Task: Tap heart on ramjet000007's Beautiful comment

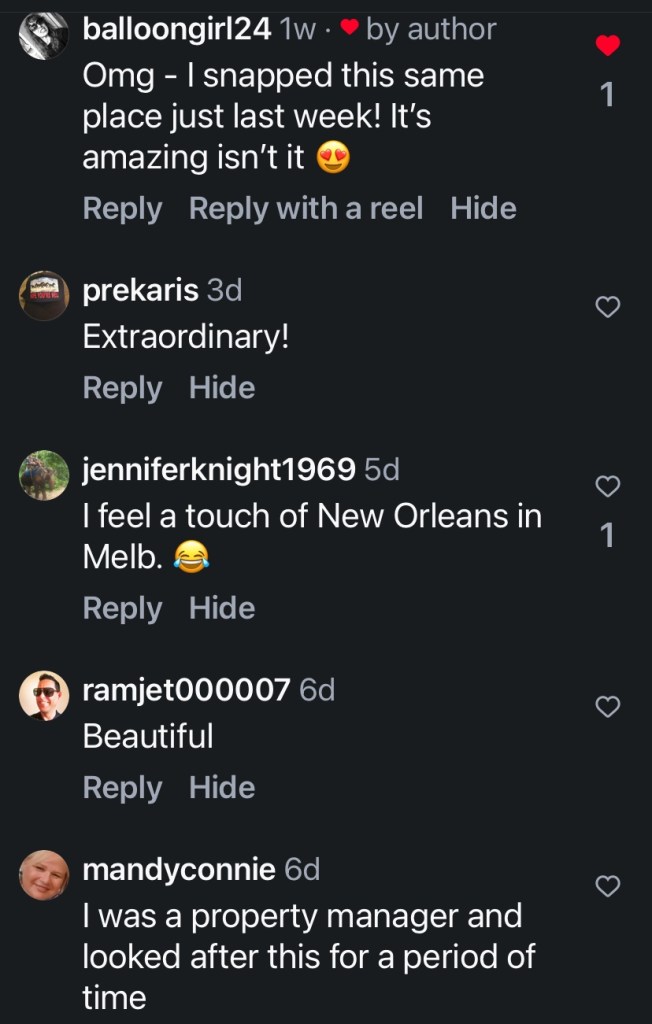Action: (x=608, y=707)
